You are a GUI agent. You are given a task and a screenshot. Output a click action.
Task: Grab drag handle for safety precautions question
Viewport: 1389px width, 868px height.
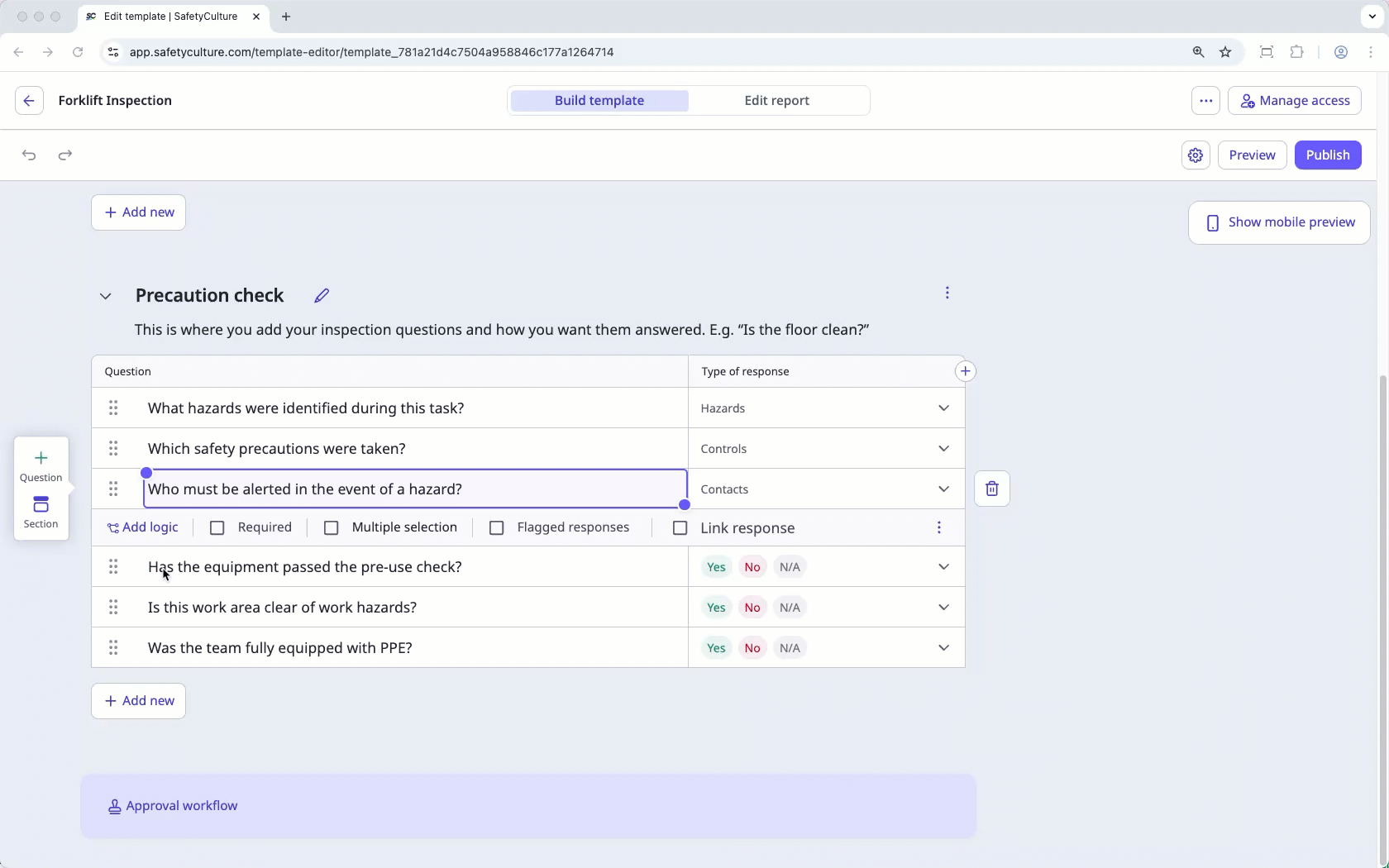(113, 449)
